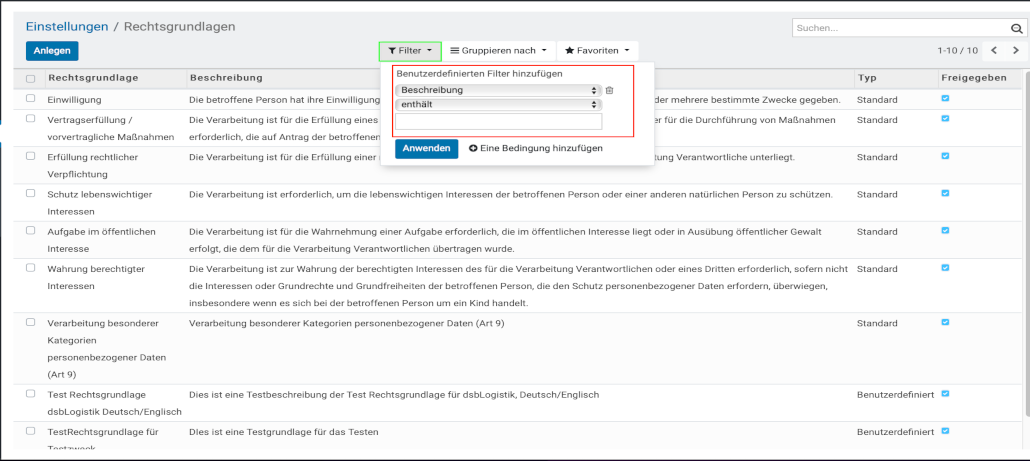The width and height of the screenshot is (1030, 461).
Task: Toggle the Filter menu
Action: (410, 50)
